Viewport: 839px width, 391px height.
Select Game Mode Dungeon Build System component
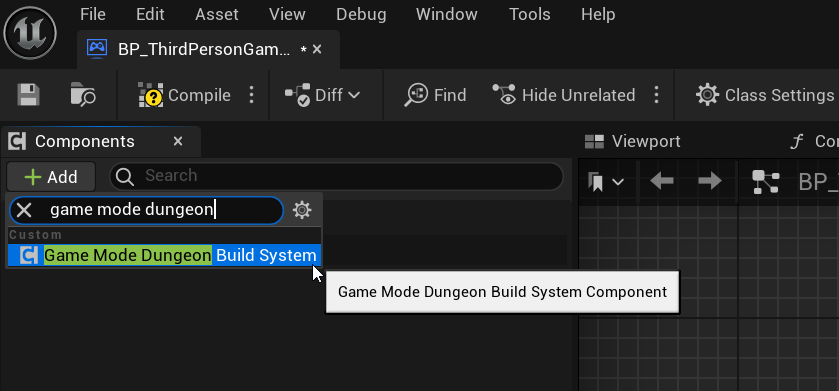click(x=164, y=255)
